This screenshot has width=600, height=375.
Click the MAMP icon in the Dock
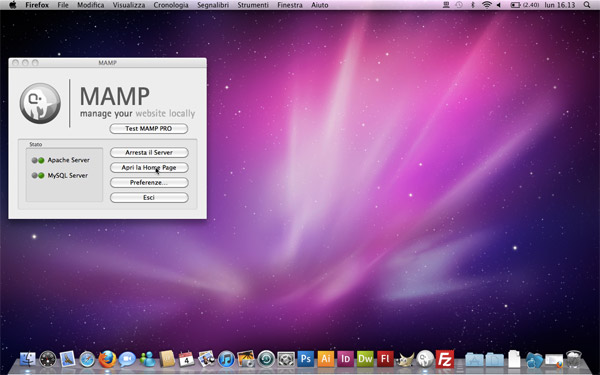[x=425, y=359]
